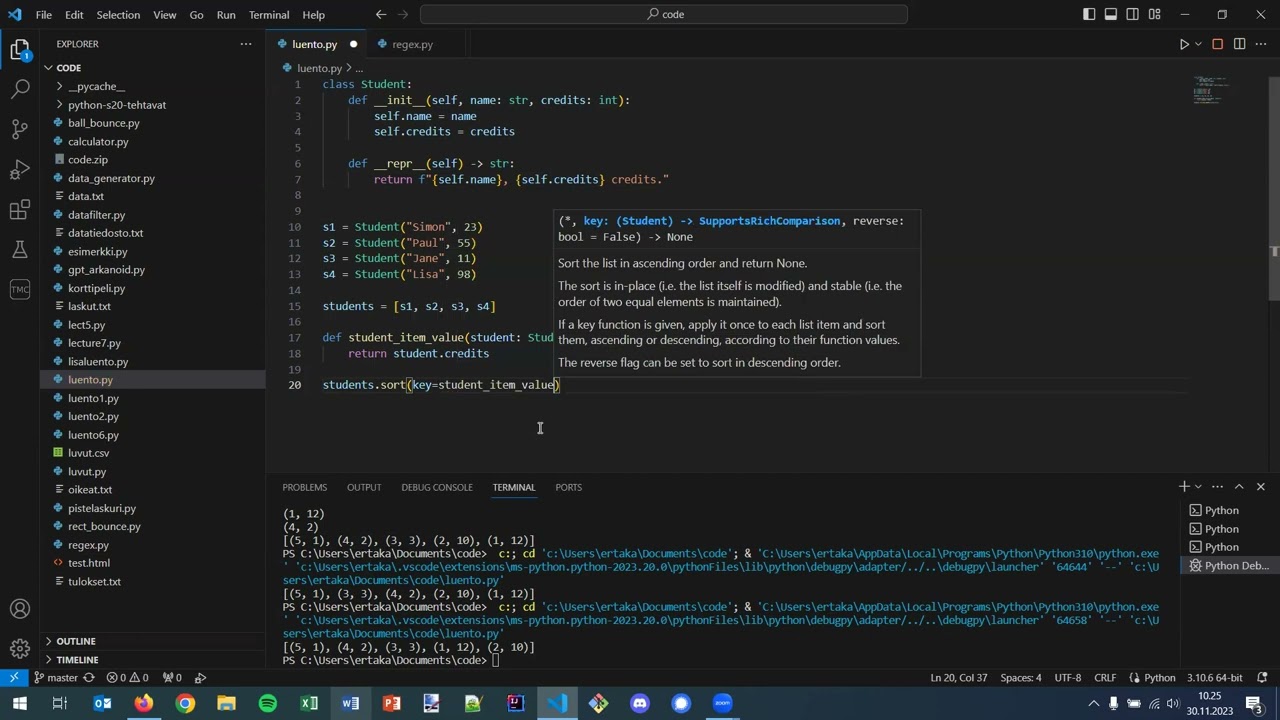
Task: Change indentation via Spaces: 4
Action: pyautogui.click(x=1021, y=678)
